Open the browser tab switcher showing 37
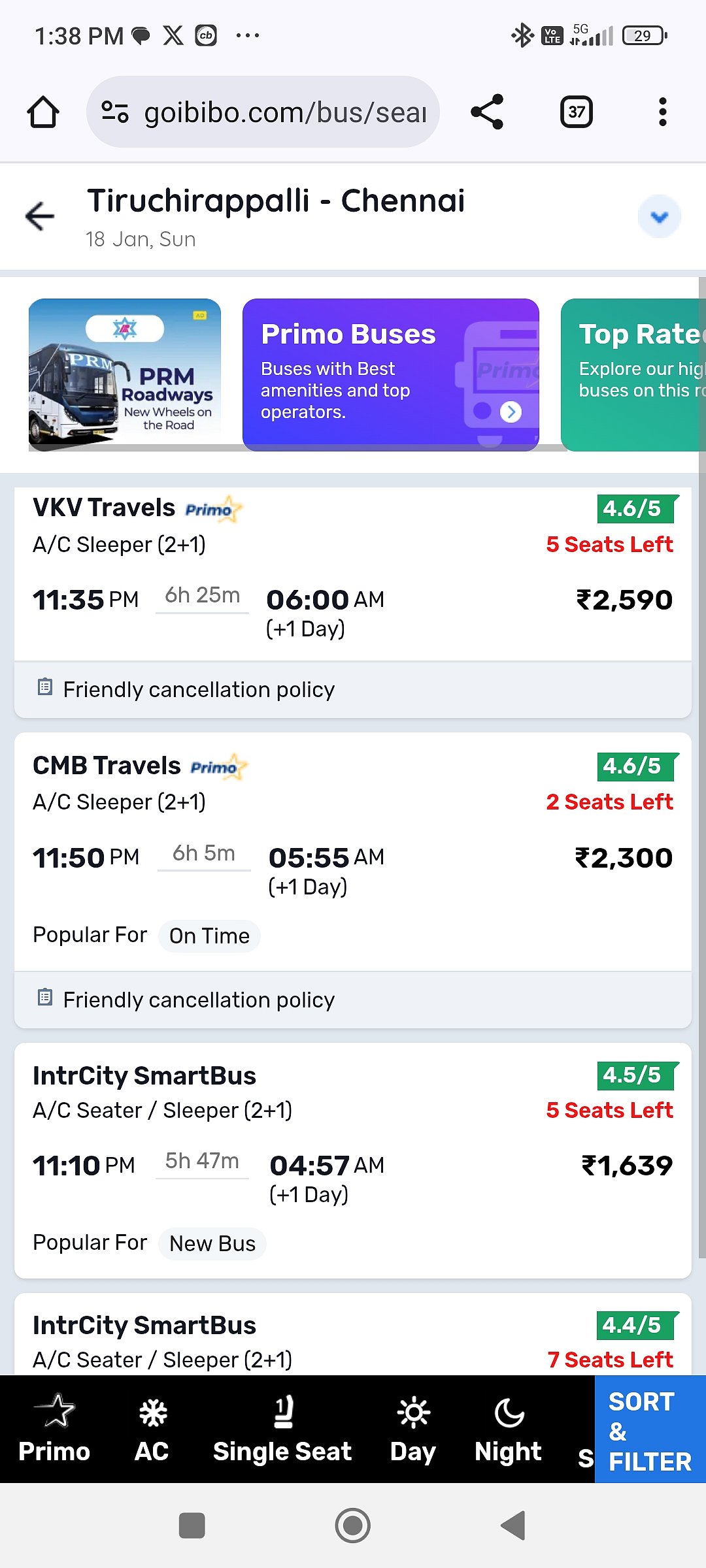 (576, 112)
